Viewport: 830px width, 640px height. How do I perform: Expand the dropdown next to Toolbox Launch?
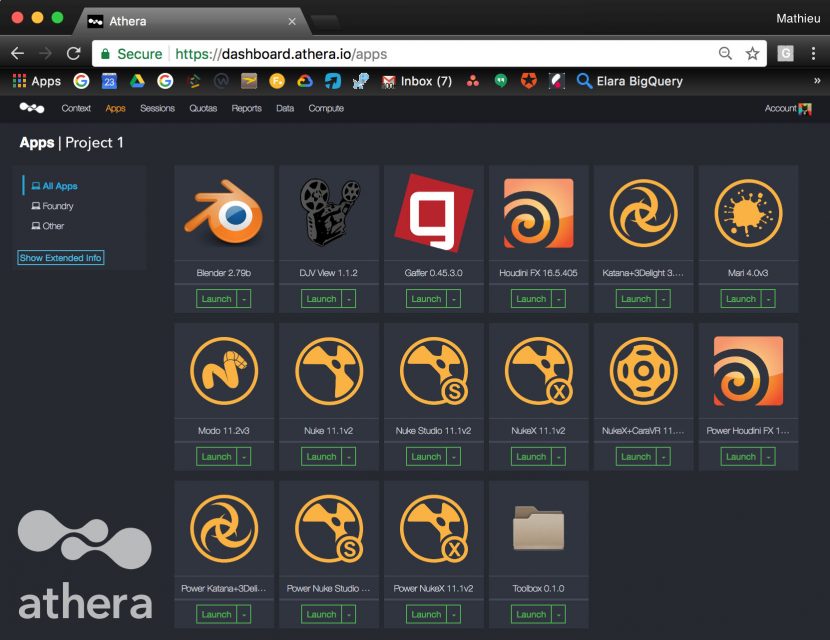tap(560, 615)
